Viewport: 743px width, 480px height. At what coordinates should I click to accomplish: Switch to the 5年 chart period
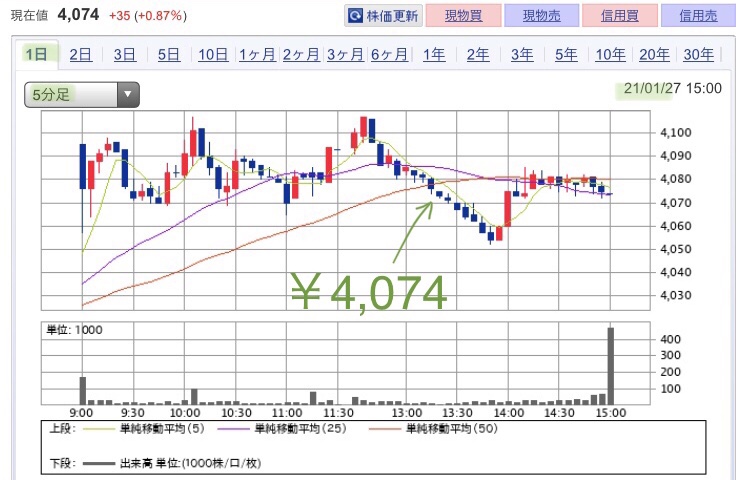point(566,55)
